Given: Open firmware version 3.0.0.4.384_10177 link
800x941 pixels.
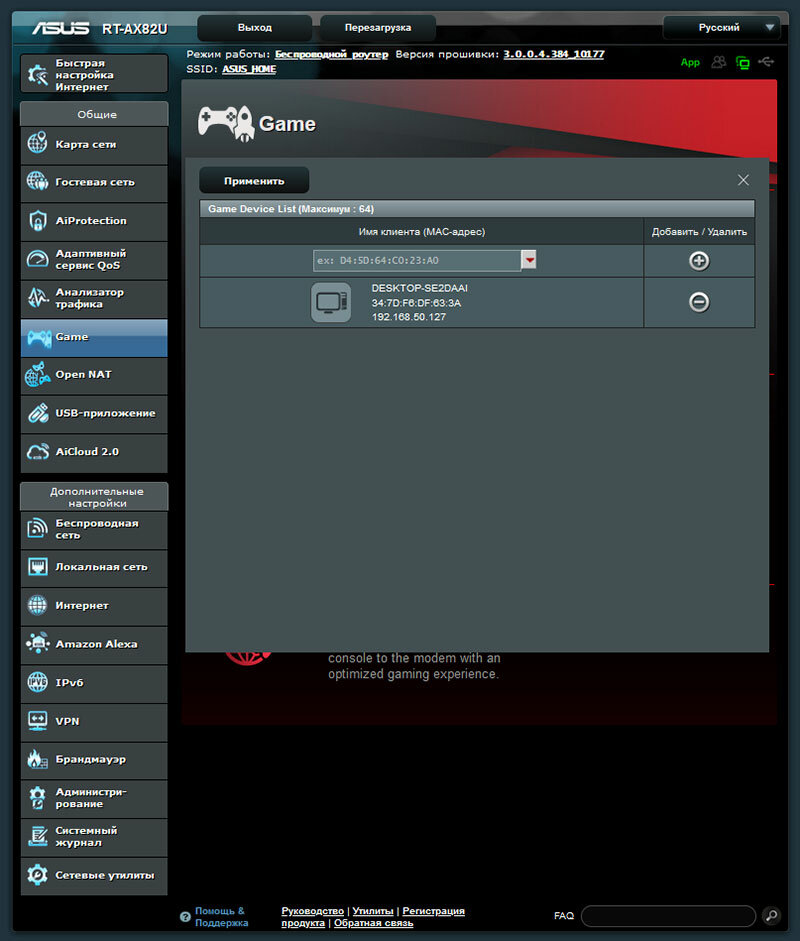Looking at the screenshot, I should [553, 54].
